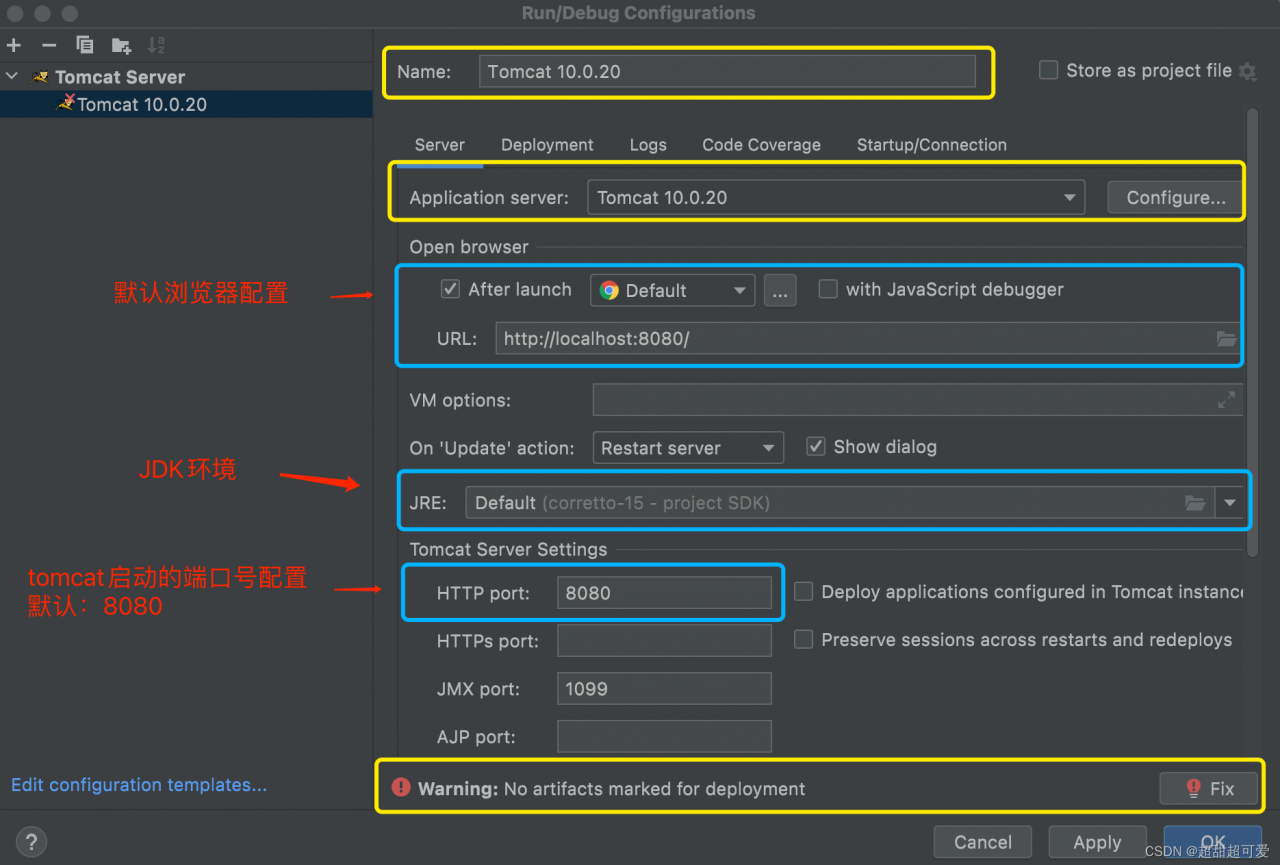Screen dimensions: 1280x865
Task: Enable Deploy applications configured in Tomcat instance
Action: 803,592
